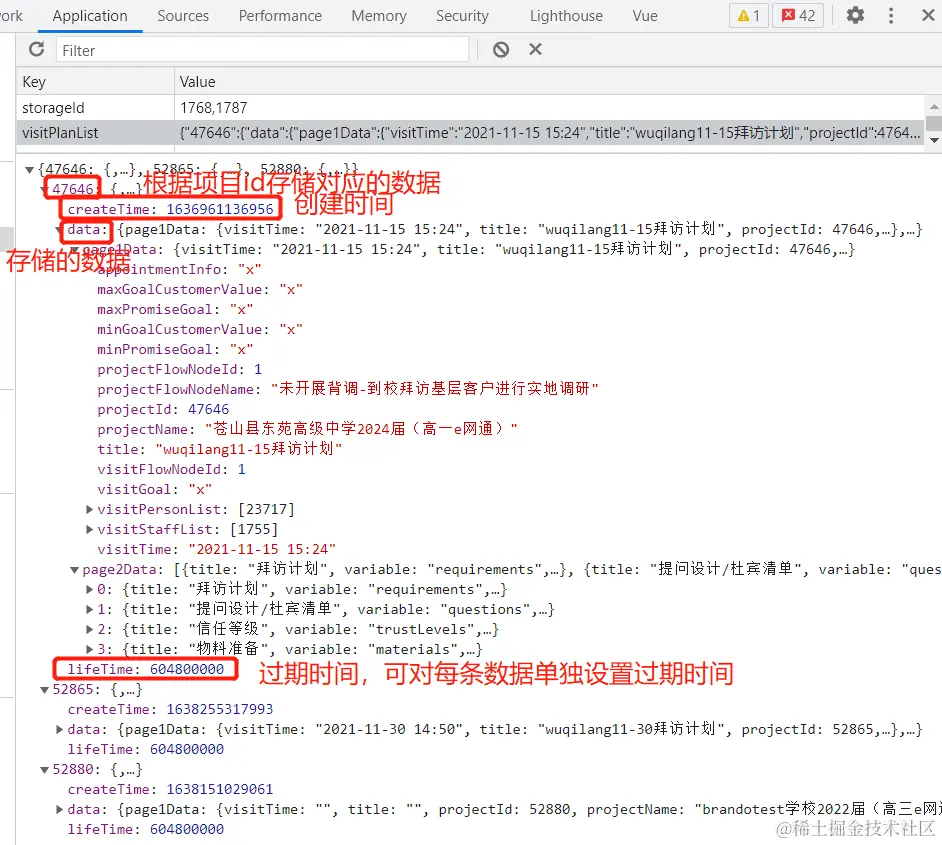This screenshot has width=942, height=845.
Task: Collapse the root object preview tree
Action: click(29, 170)
